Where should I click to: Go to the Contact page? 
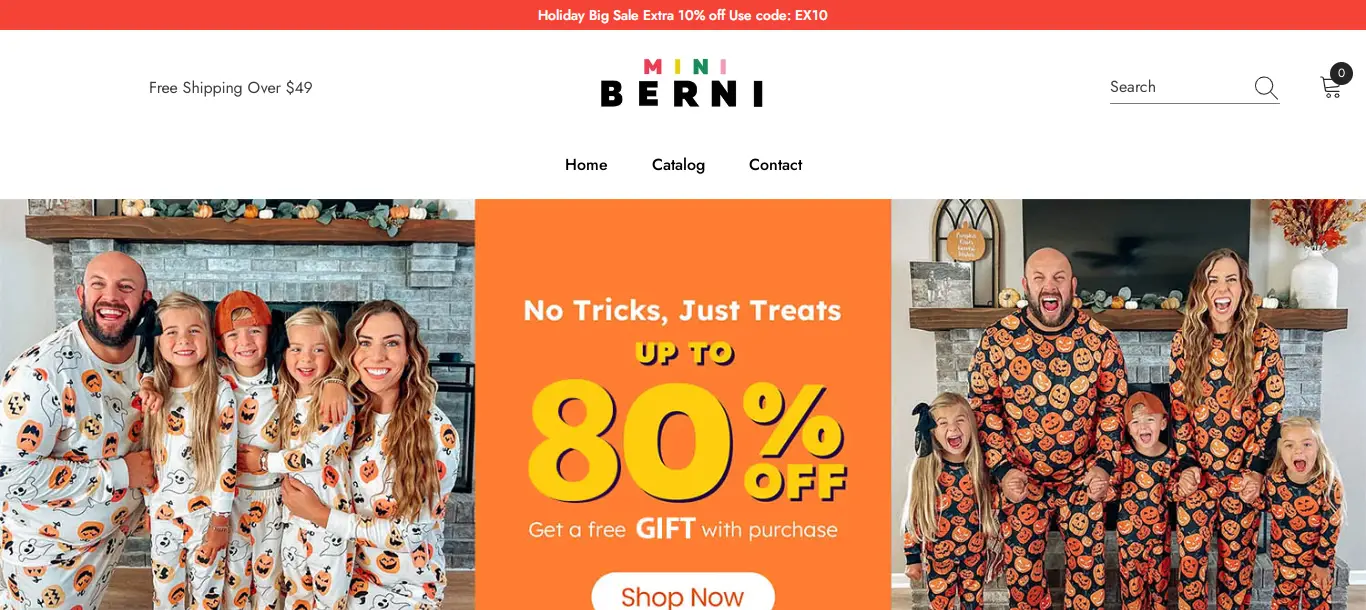775,165
